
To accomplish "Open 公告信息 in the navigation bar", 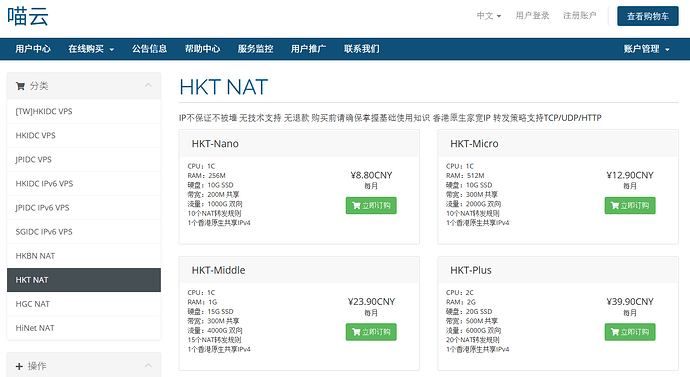I will coord(149,49).
